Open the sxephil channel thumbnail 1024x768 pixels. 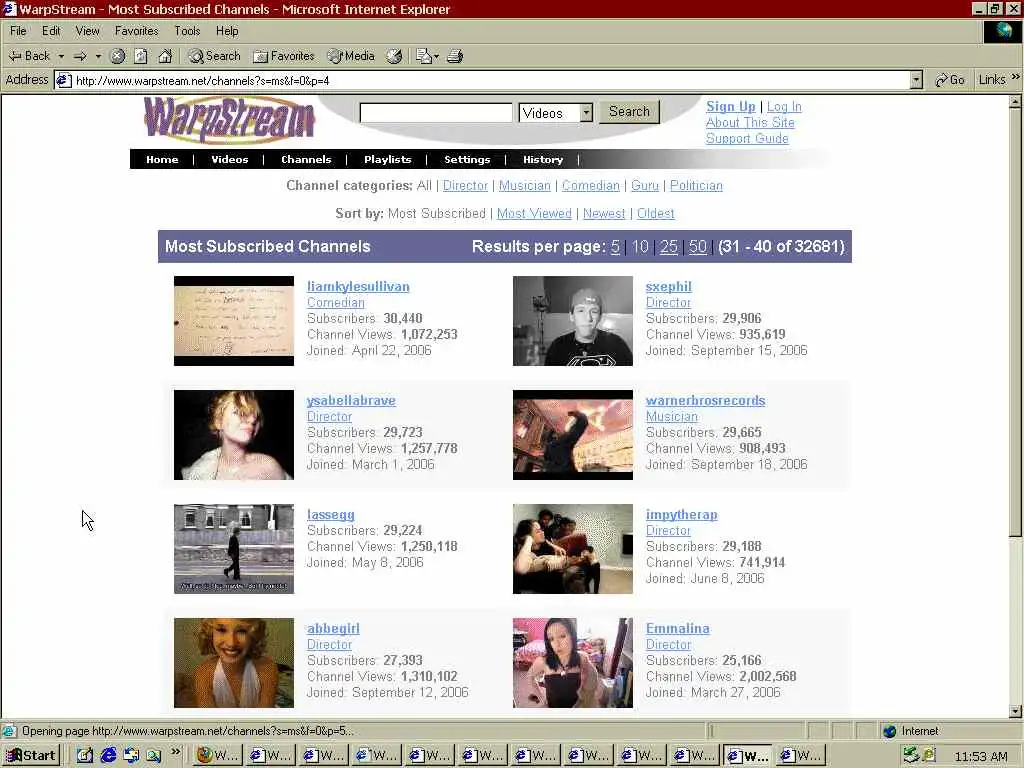pos(573,321)
